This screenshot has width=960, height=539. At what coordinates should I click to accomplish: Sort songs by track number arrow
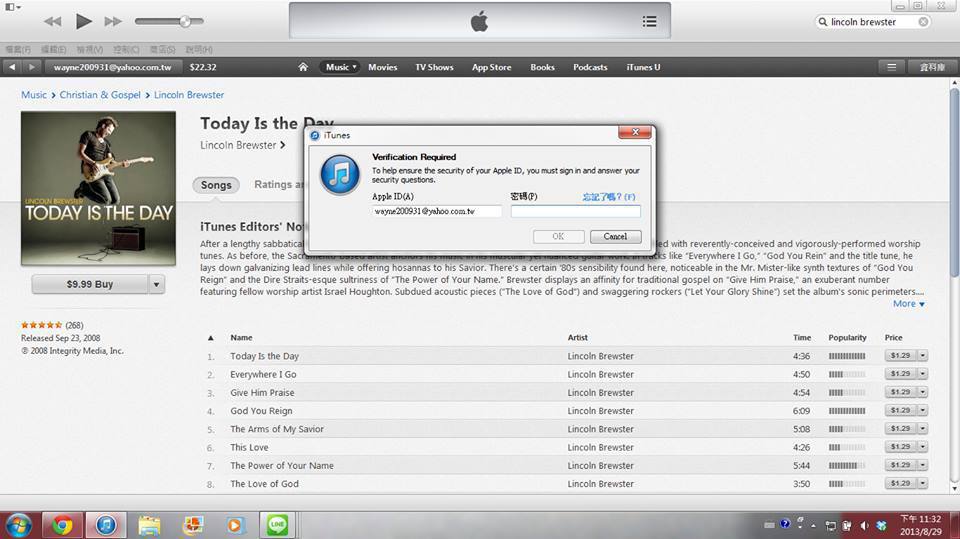click(x=211, y=337)
